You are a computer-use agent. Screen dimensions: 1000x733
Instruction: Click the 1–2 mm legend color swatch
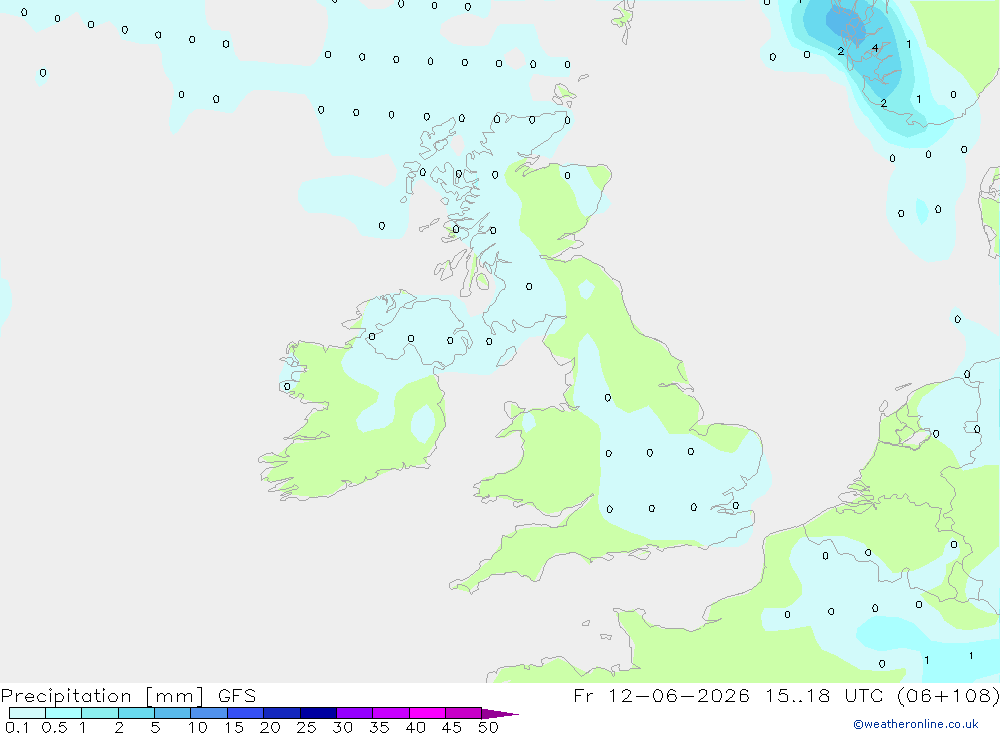pyautogui.click(x=100, y=713)
